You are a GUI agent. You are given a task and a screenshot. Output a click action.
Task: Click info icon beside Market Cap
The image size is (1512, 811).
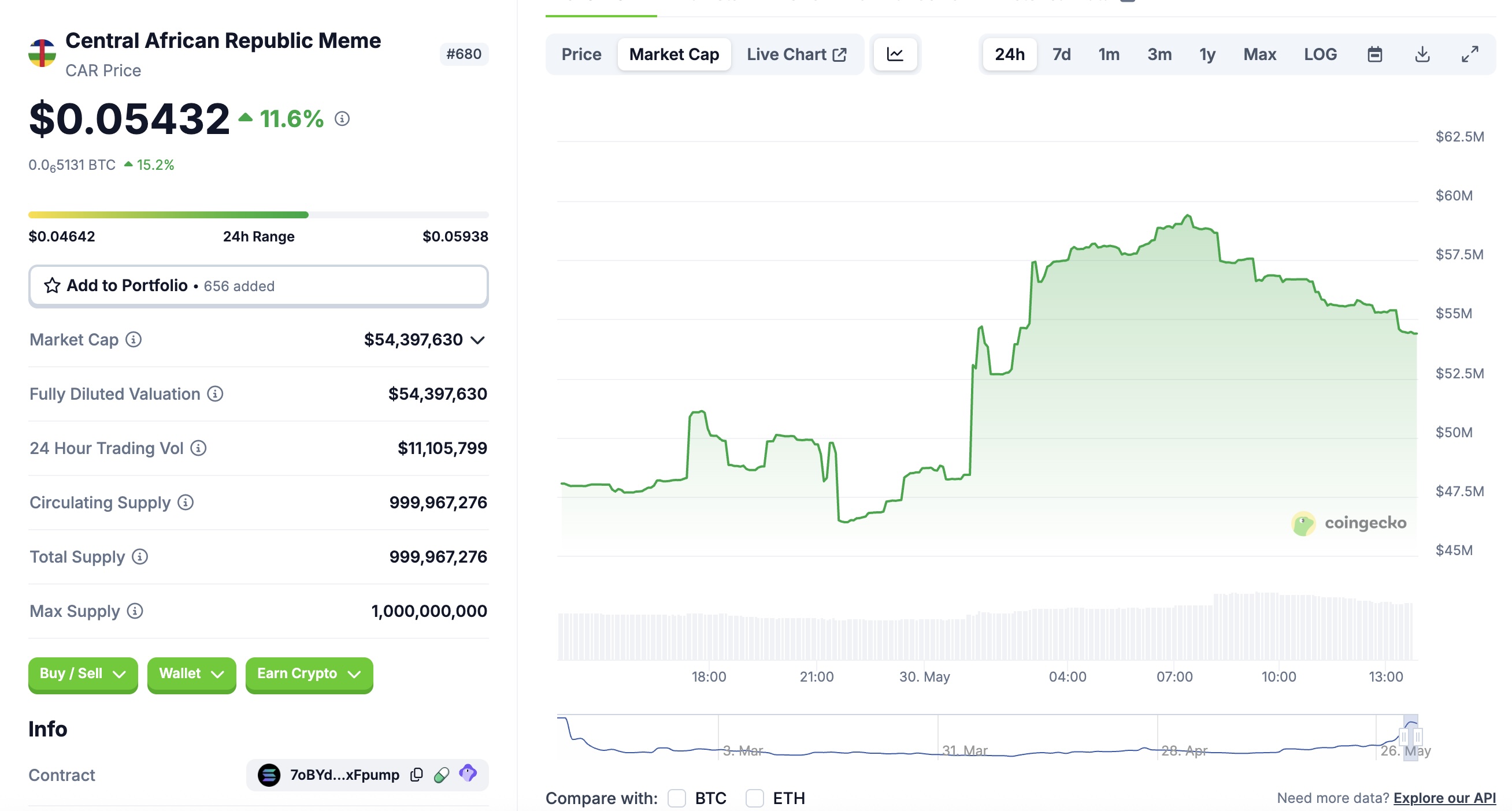point(134,340)
